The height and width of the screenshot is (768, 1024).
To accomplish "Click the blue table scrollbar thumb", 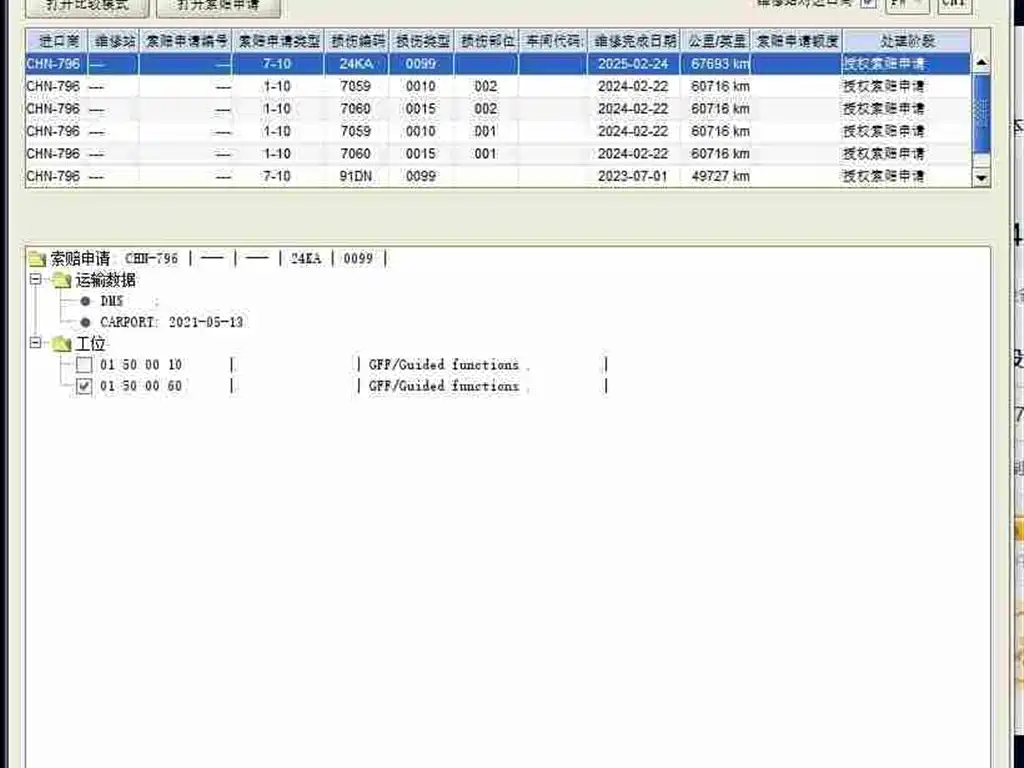I will point(981,114).
